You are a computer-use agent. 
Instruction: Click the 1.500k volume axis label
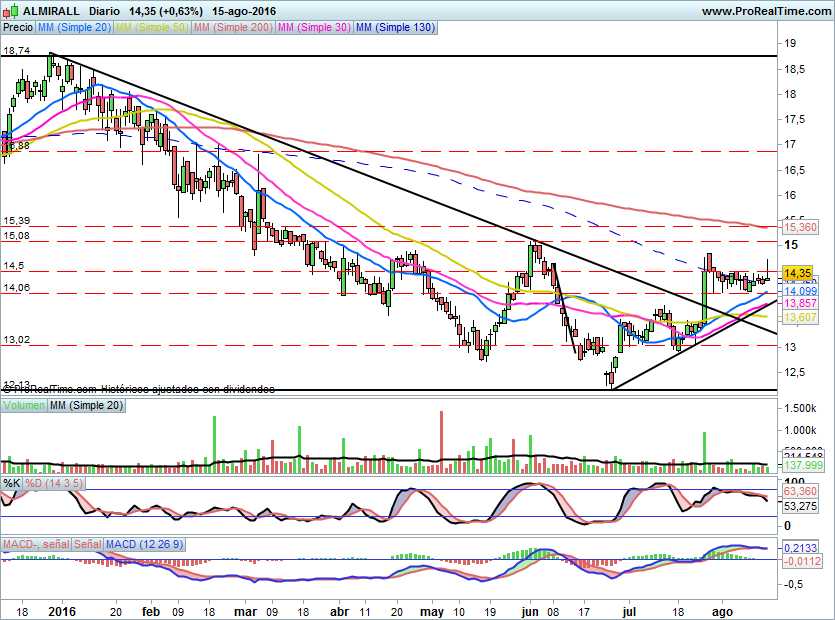coord(800,409)
